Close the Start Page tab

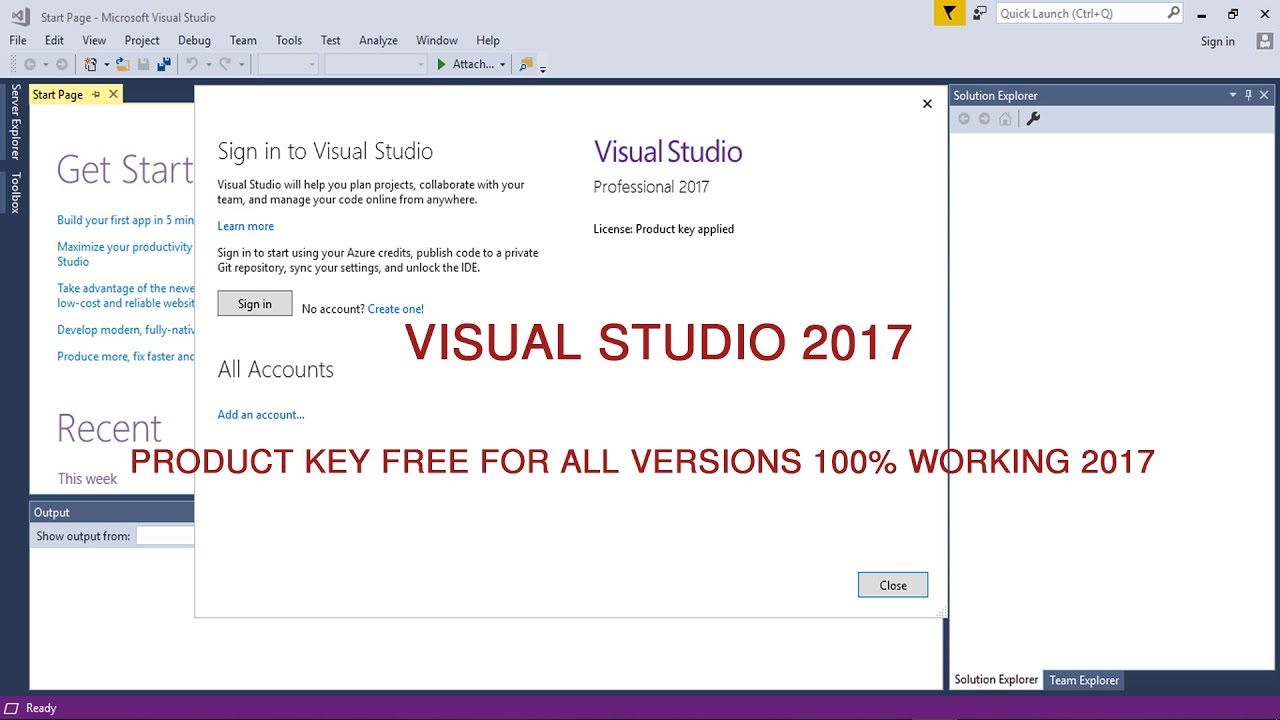click(113, 94)
